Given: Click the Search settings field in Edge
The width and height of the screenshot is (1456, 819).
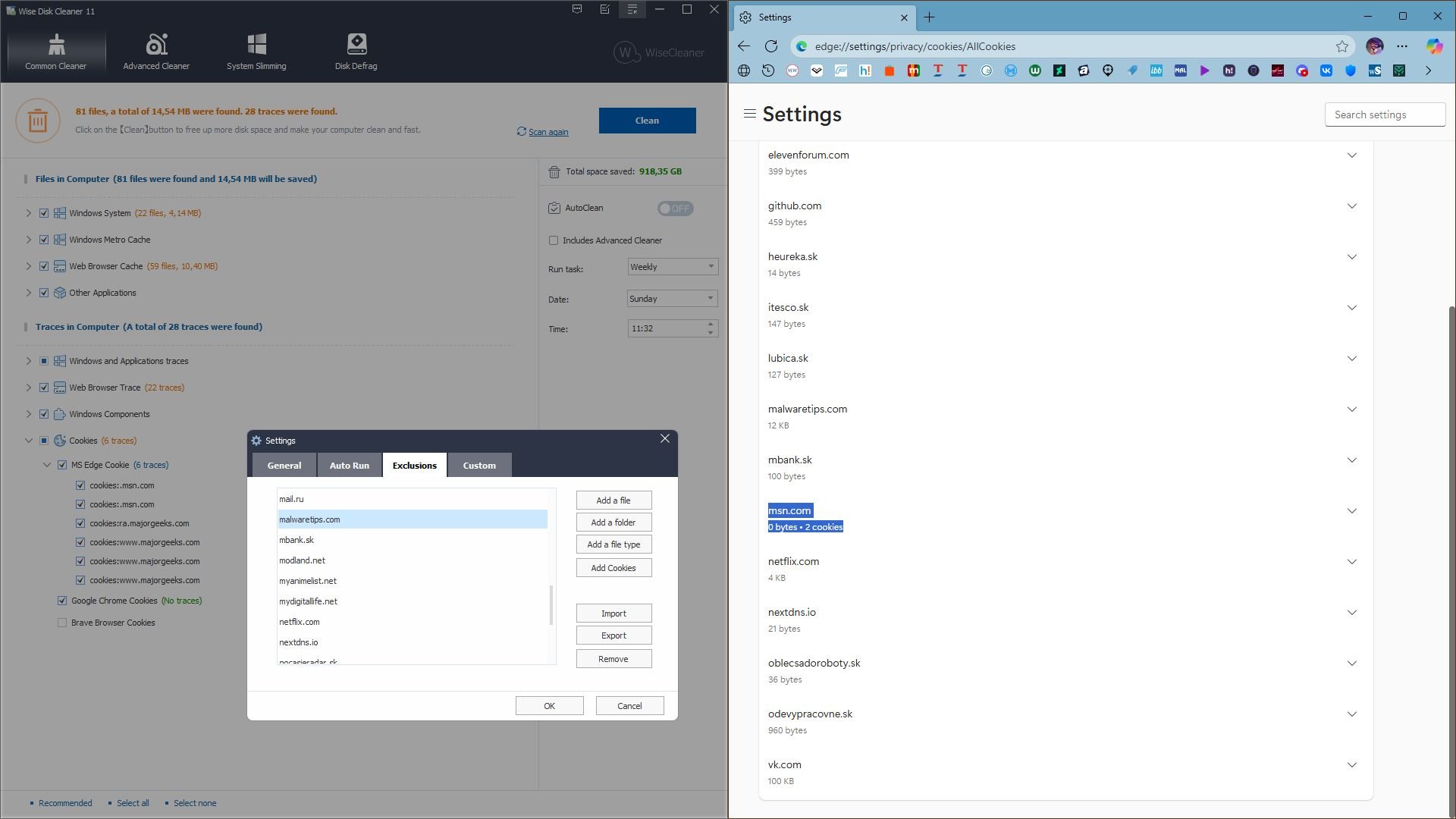Looking at the screenshot, I should pyautogui.click(x=1385, y=115).
